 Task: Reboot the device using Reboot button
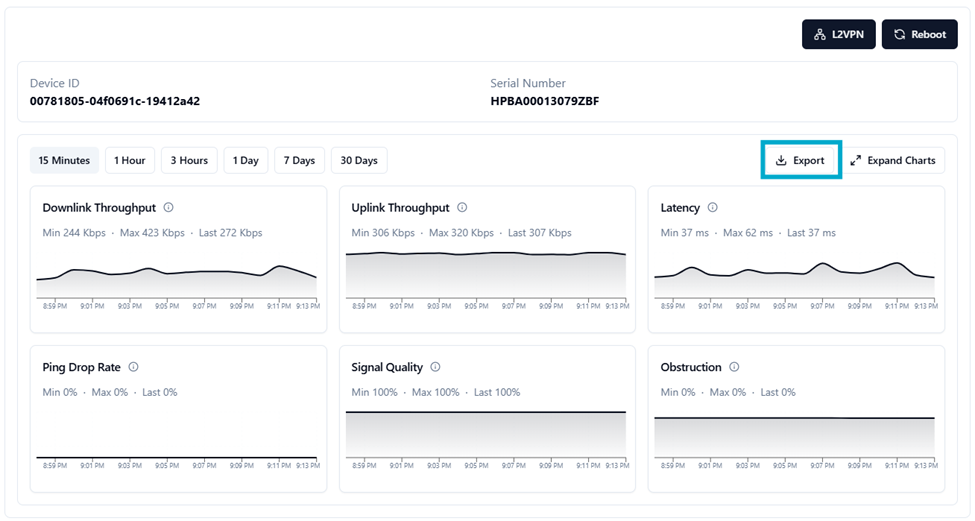(919, 34)
